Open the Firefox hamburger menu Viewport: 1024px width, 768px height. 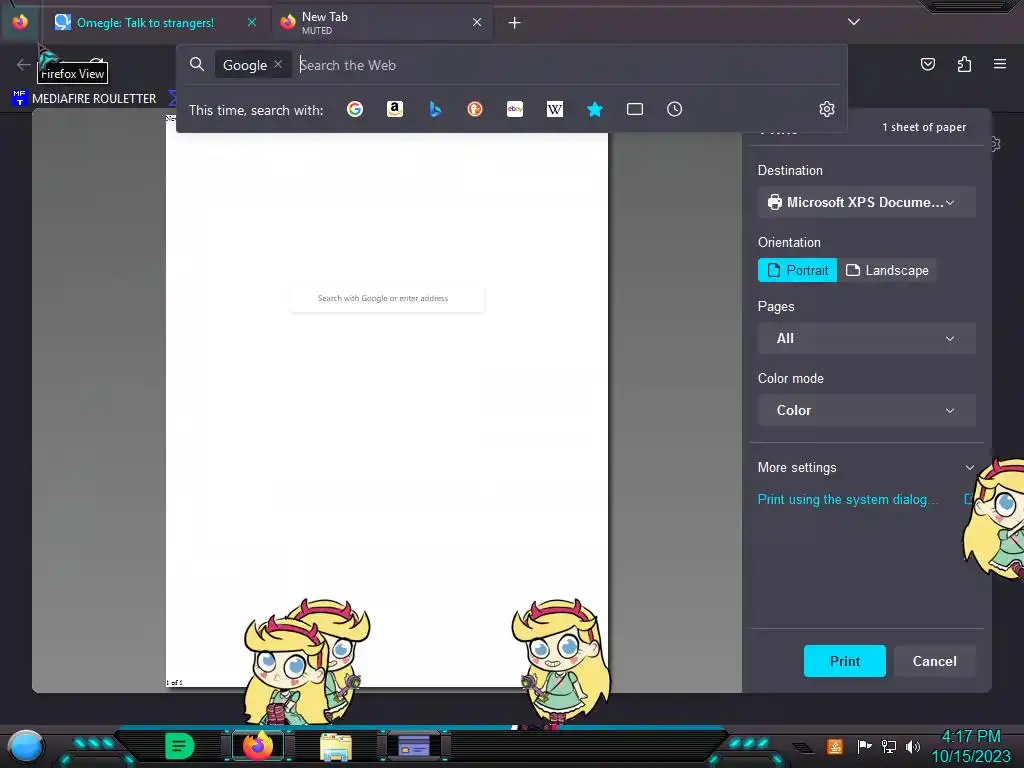[1000, 64]
